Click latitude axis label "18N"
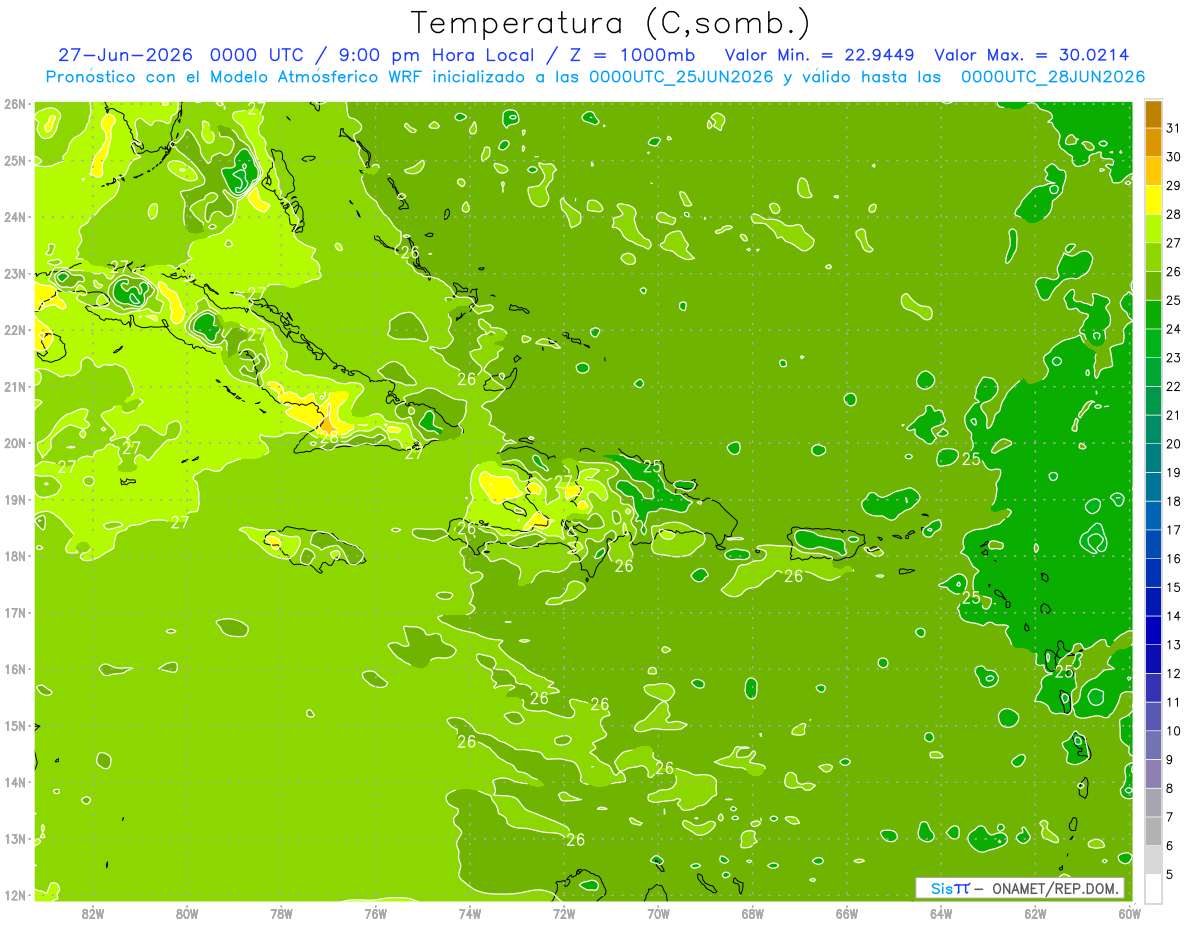 click(x=14, y=556)
